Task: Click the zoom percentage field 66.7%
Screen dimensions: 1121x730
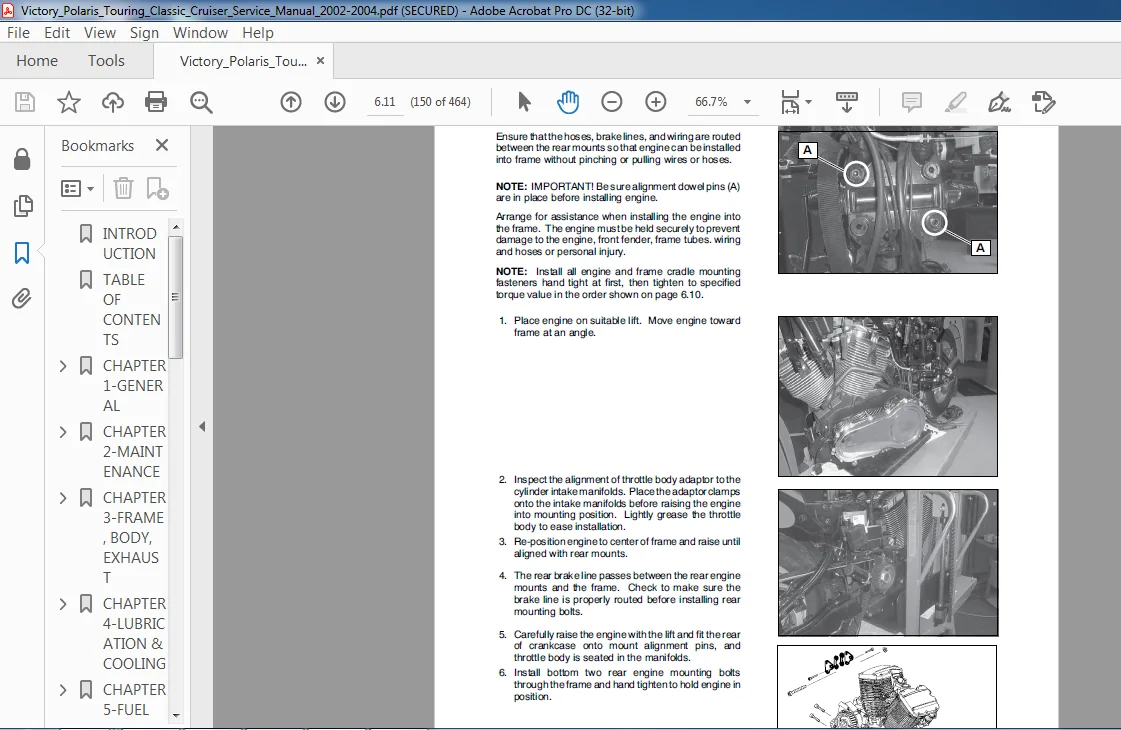Action: click(711, 102)
